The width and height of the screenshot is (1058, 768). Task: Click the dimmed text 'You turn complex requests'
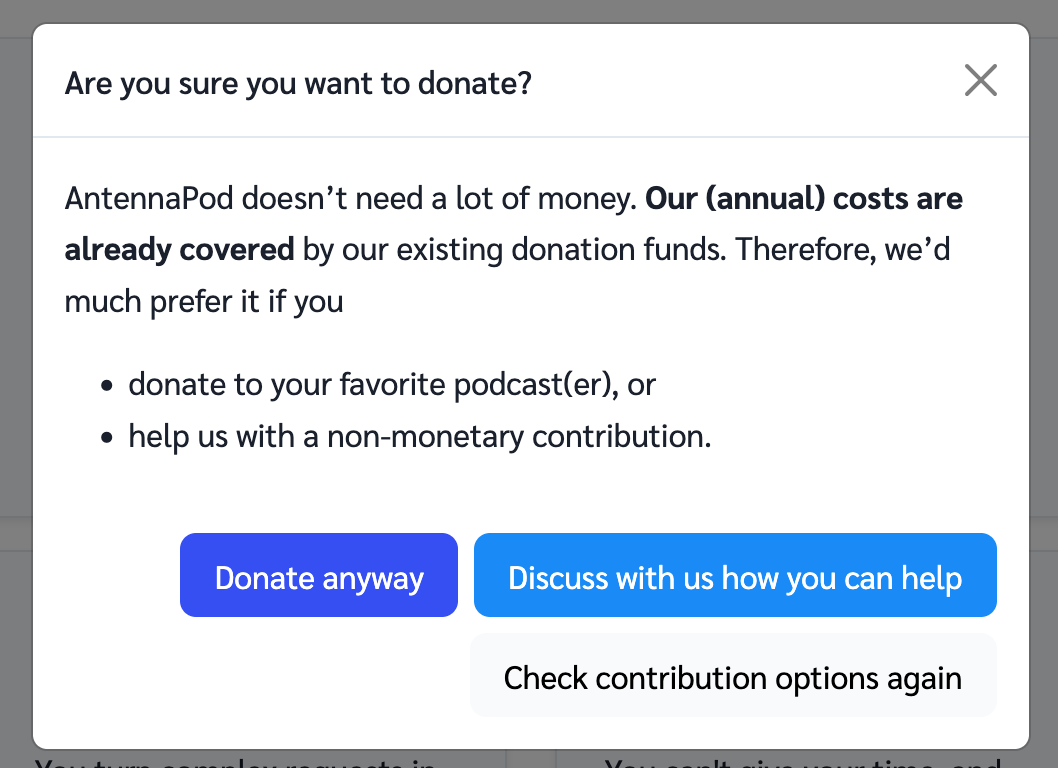coord(235,762)
